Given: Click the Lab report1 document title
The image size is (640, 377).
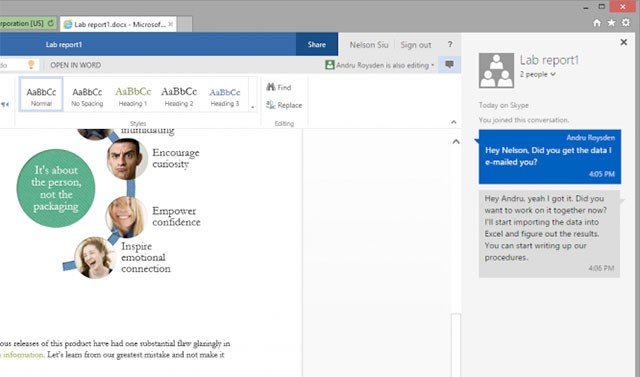Looking at the screenshot, I should [x=64, y=44].
